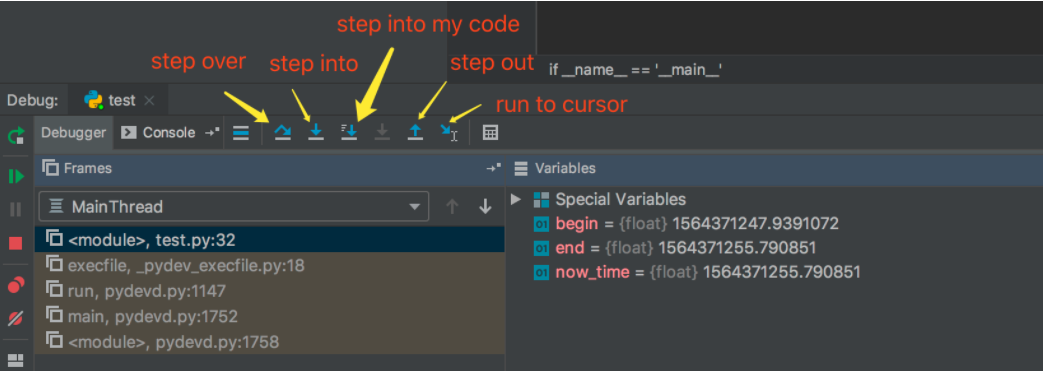Open the MainThread dropdown

pos(233,206)
